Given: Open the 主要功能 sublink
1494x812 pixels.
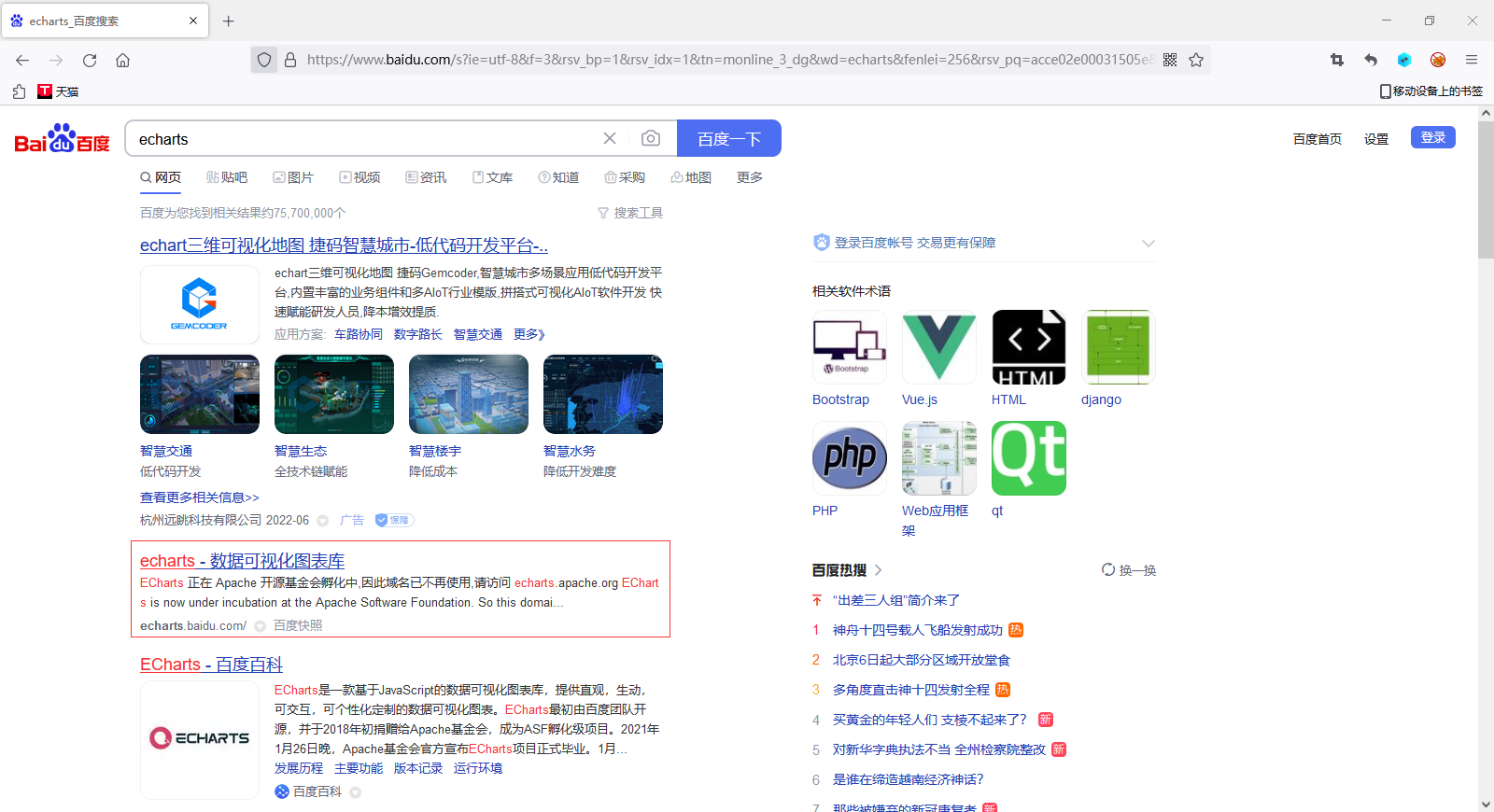Looking at the screenshot, I should click(x=359, y=768).
